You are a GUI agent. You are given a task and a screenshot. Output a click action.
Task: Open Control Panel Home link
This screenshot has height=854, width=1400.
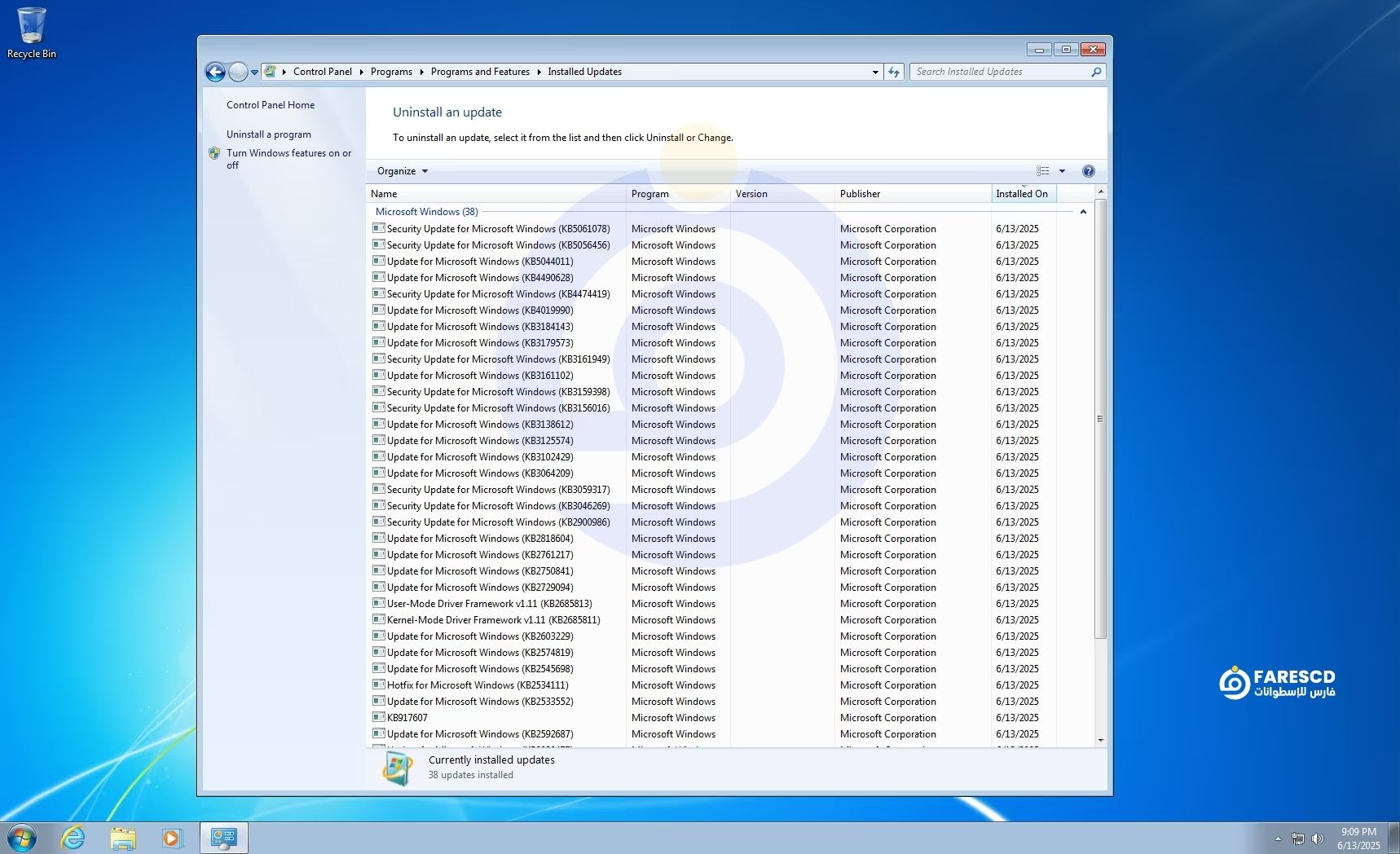pos(271,105)
